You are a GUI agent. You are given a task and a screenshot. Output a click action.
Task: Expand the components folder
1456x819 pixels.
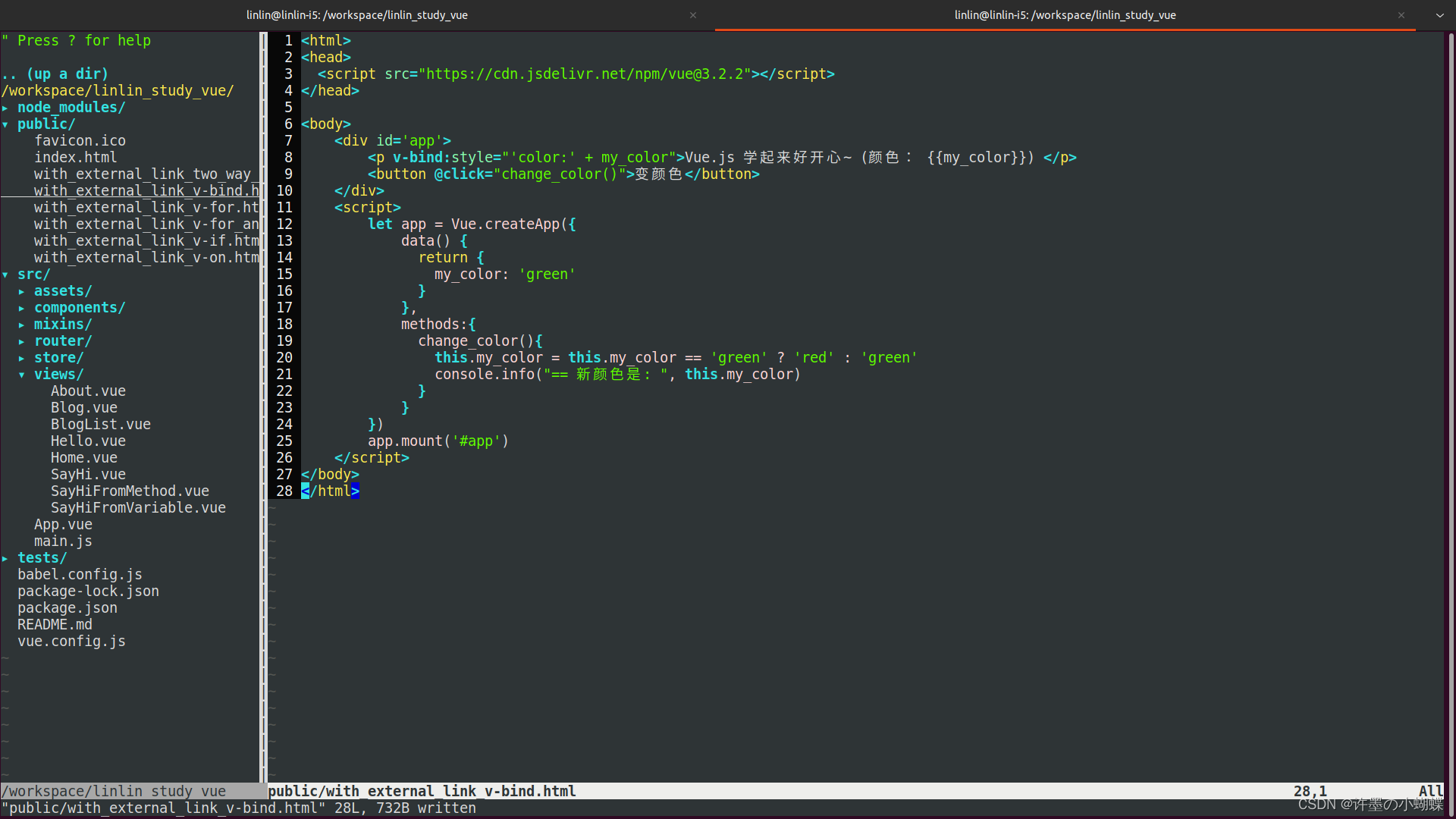pyautogui.click(x=79, y=308)
